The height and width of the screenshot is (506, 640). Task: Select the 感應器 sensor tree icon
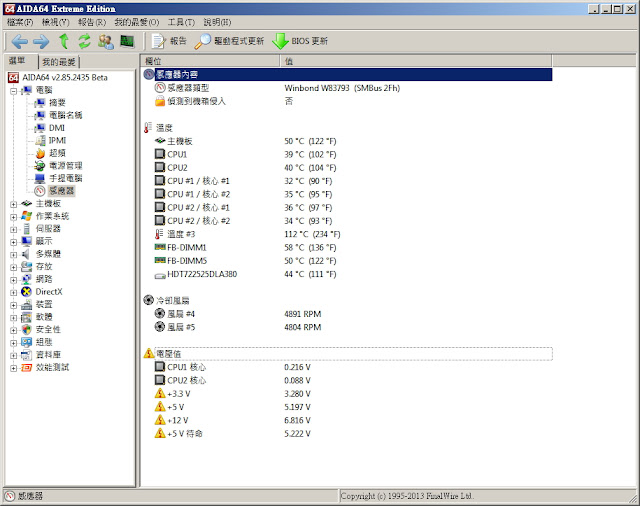[40, 191]
